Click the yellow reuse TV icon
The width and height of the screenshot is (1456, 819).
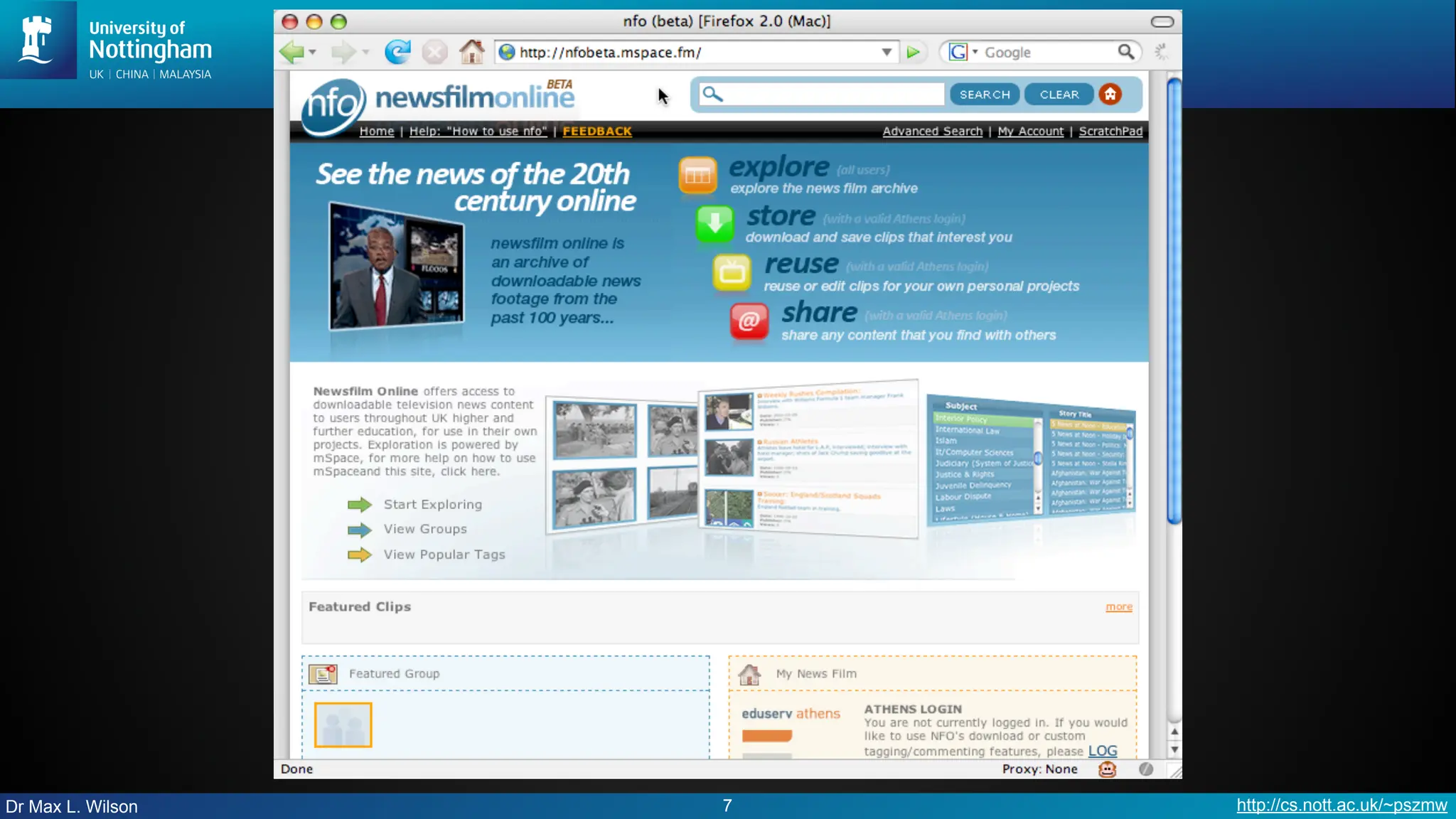click(732, 272)
